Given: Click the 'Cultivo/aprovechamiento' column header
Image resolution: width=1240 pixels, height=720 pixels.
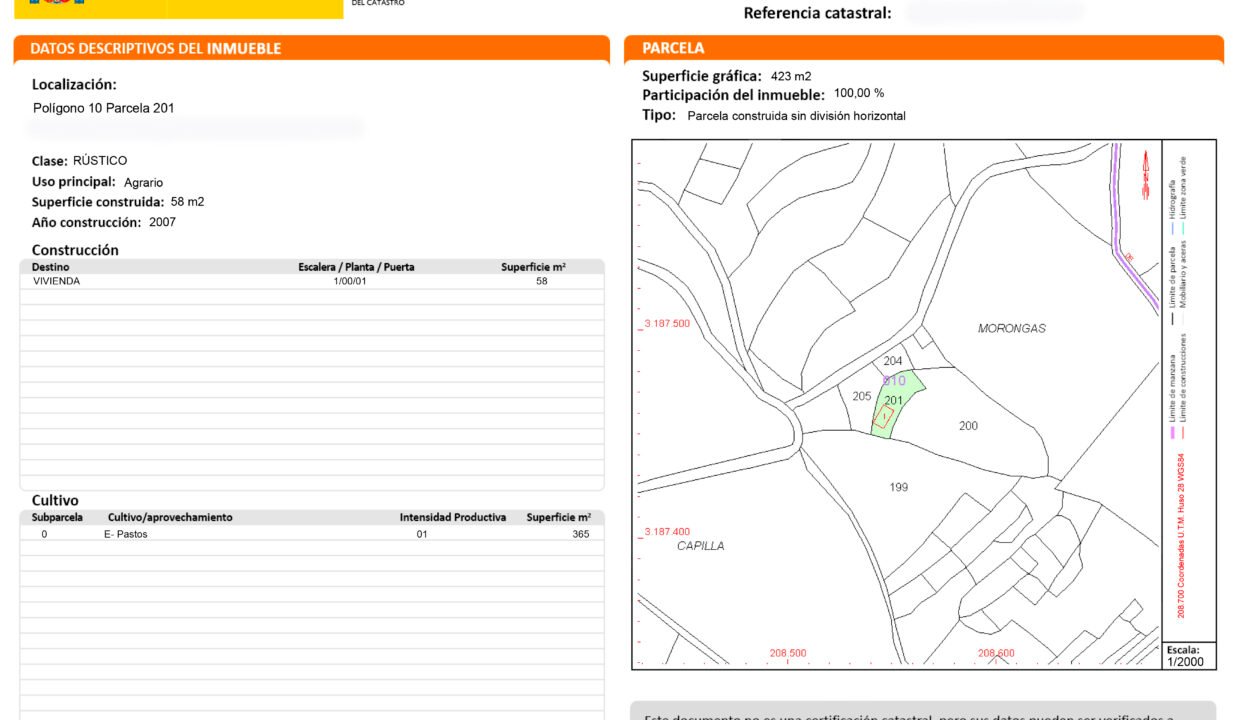Looking at the screenshot, I should (170, 517).
